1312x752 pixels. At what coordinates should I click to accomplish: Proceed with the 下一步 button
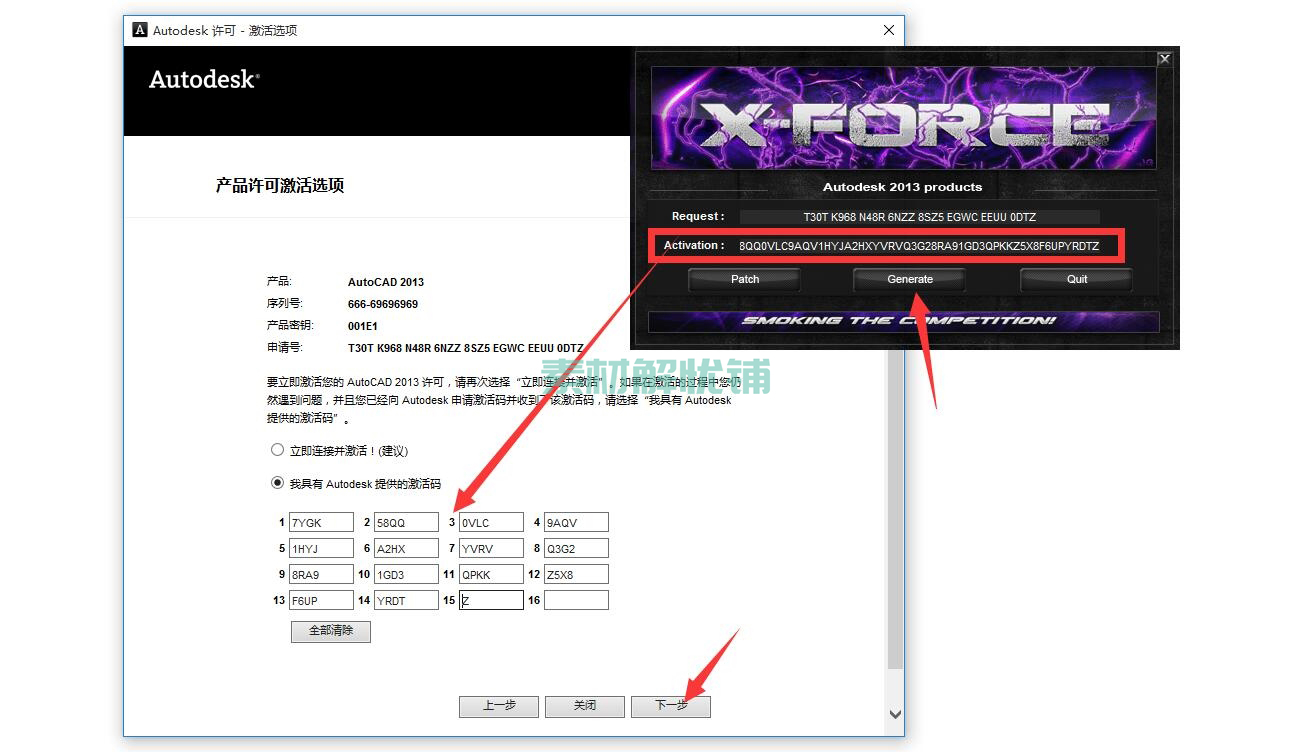(671, 706)
